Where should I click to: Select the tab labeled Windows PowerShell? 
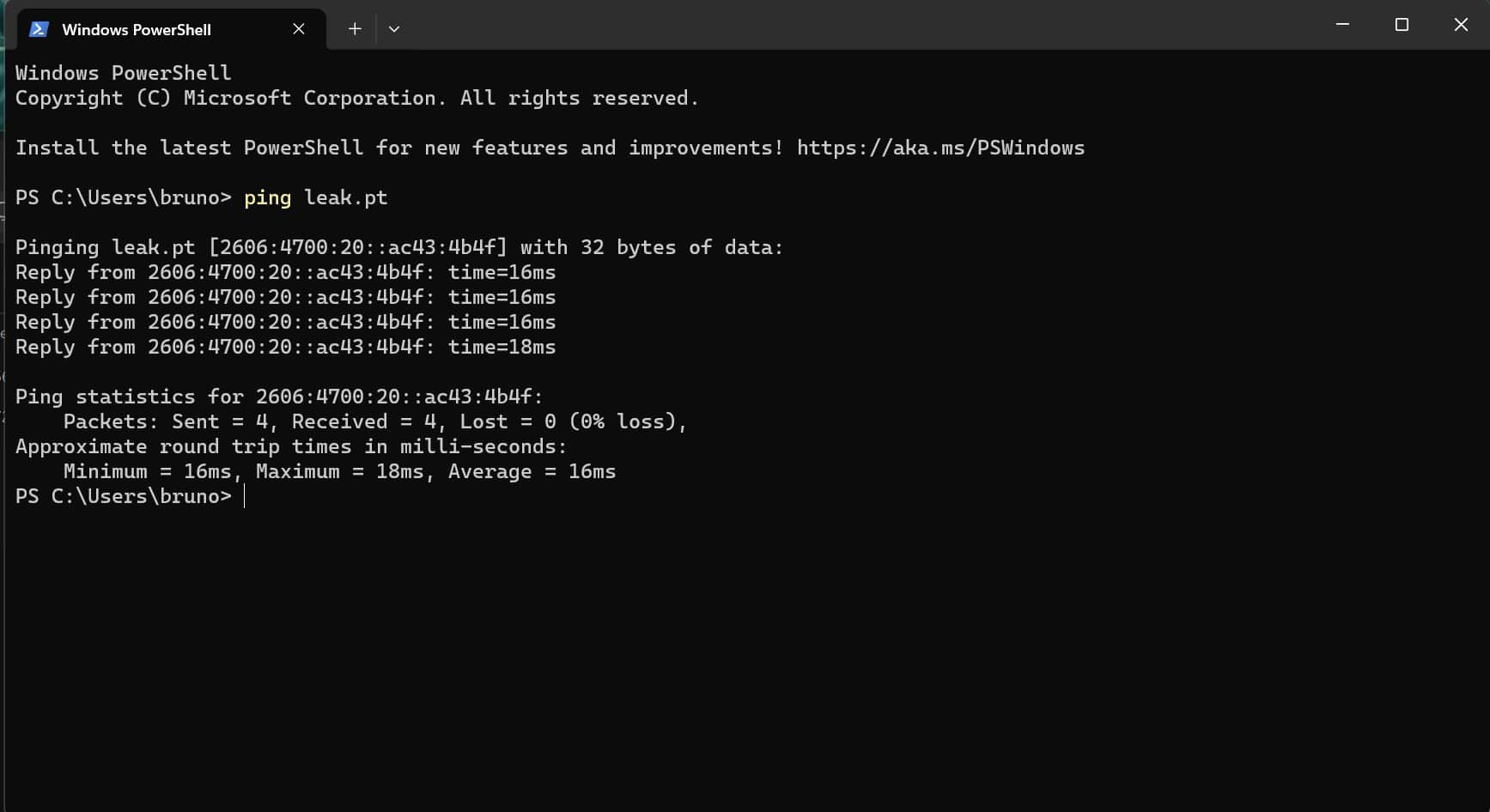(x=137, y=29)
